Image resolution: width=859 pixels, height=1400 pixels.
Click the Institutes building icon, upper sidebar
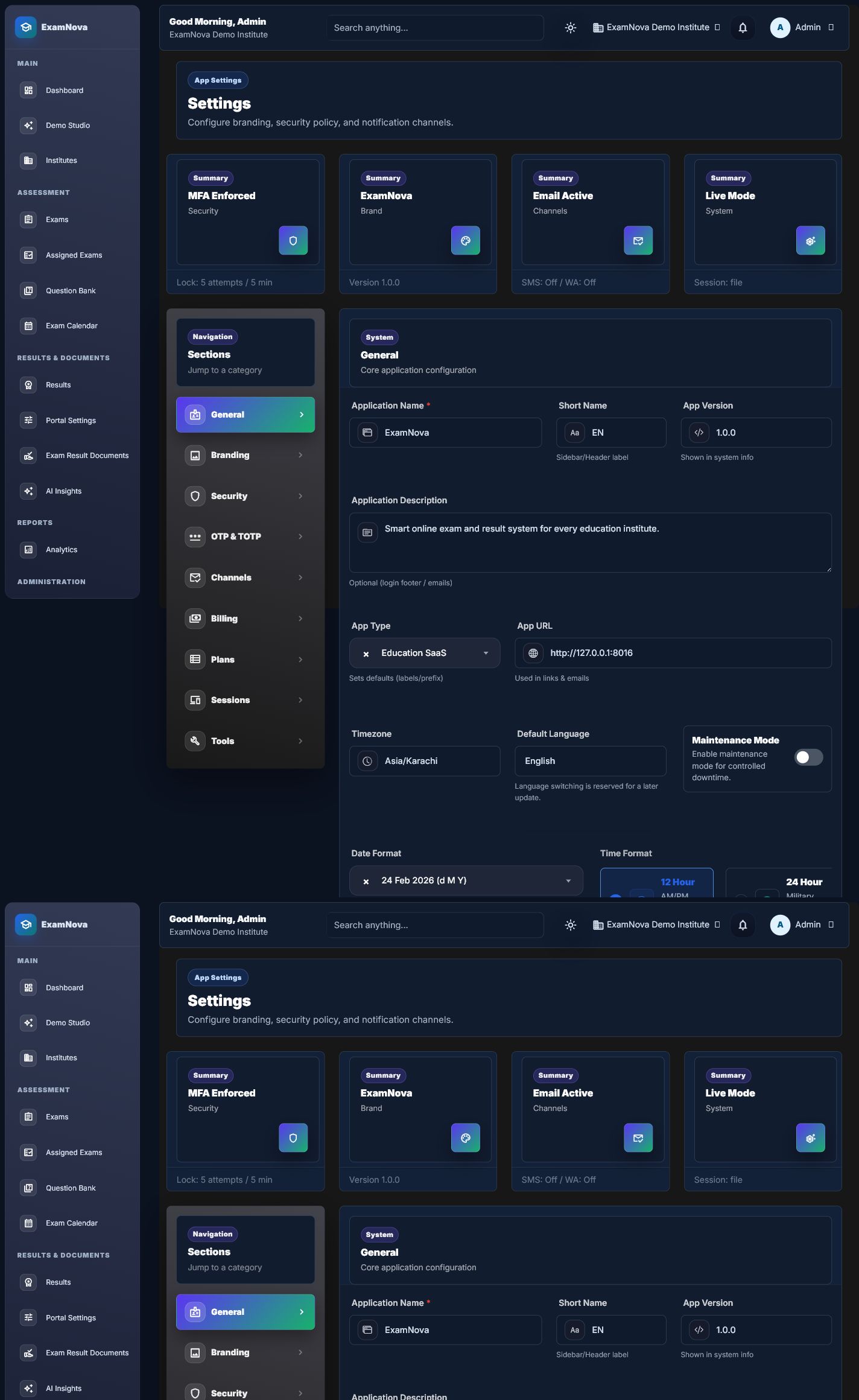[x=28, y=161]
